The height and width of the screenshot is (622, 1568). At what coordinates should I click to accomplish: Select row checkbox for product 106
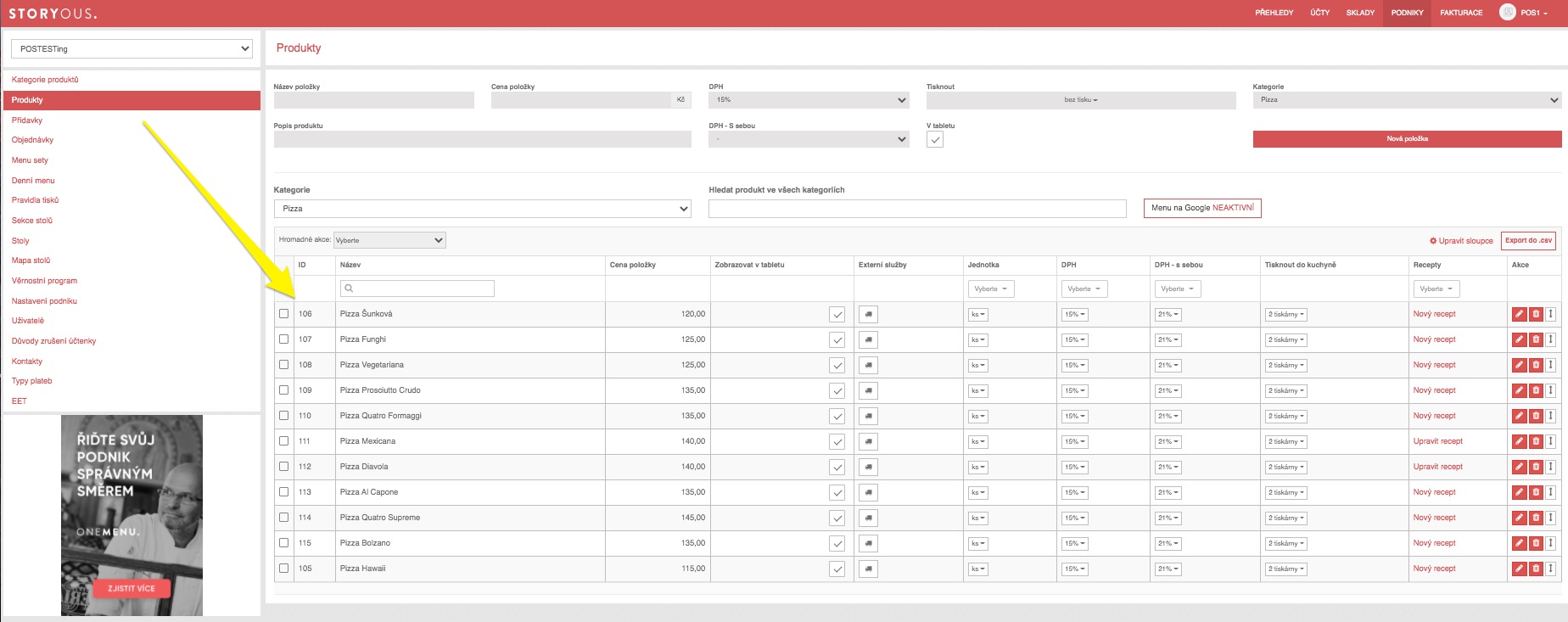pyautogui.click(x=284, y=314)
